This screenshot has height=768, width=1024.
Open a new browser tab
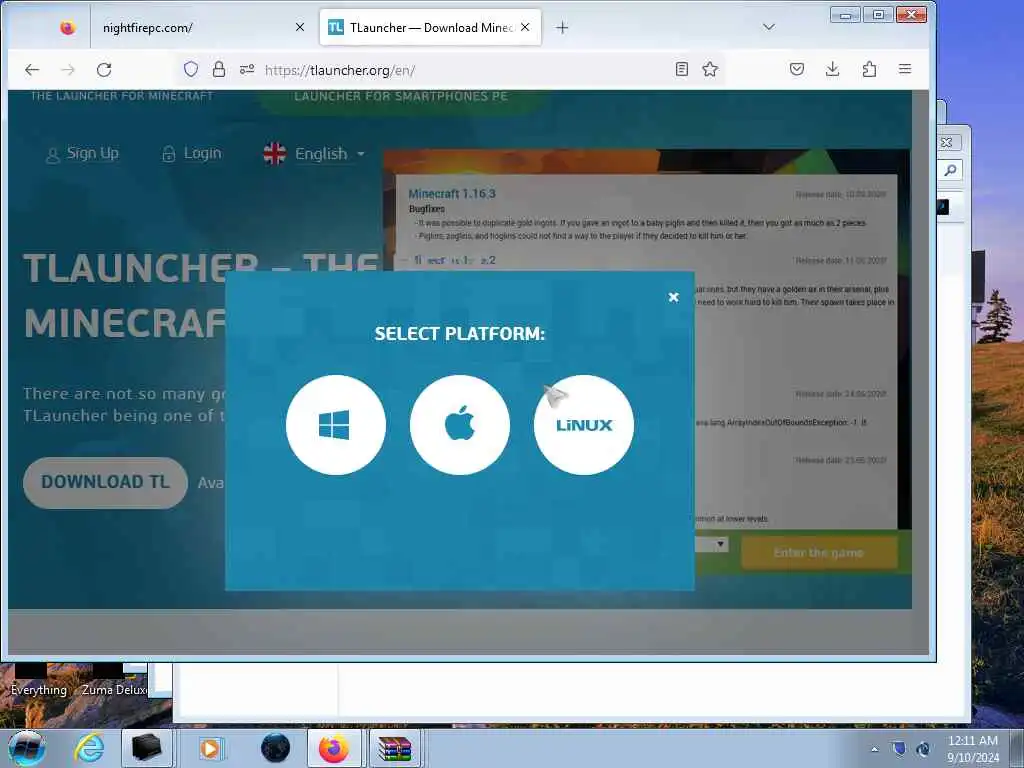(x=562, y=27)
